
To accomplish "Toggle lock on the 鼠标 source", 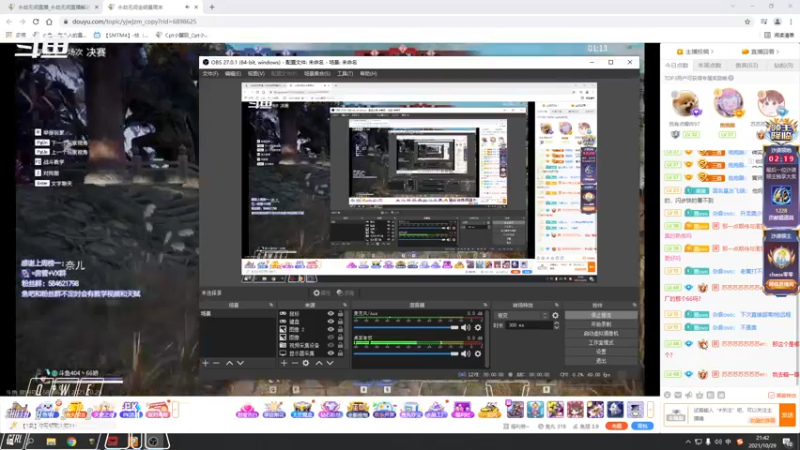I will [x=340, y=314].
